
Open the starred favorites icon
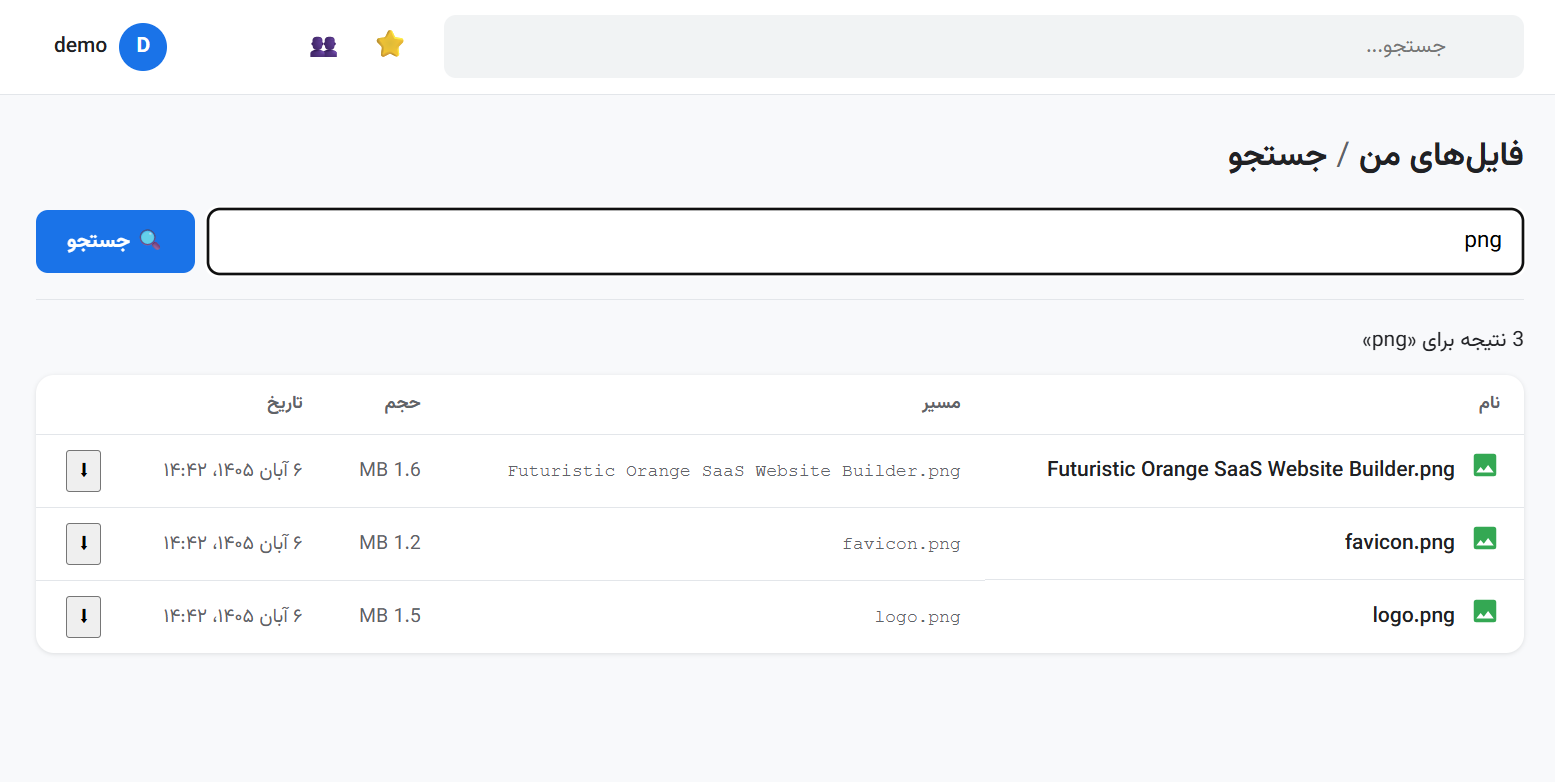click(x=390, y=45)
